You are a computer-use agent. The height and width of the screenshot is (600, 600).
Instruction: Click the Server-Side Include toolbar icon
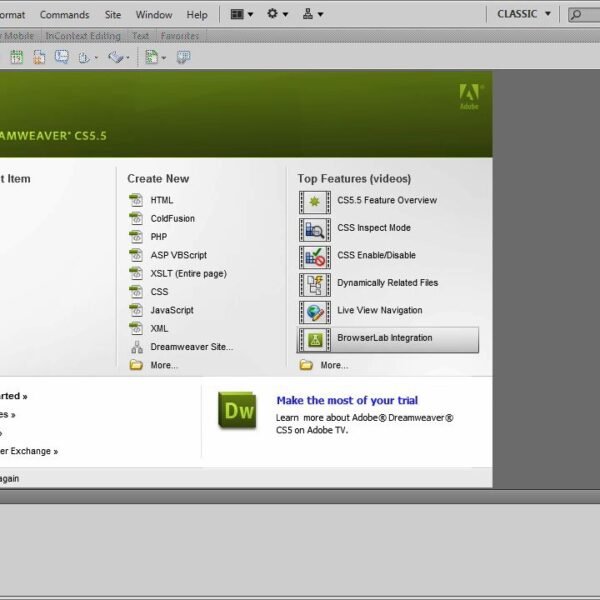click(x=39, y=57)
